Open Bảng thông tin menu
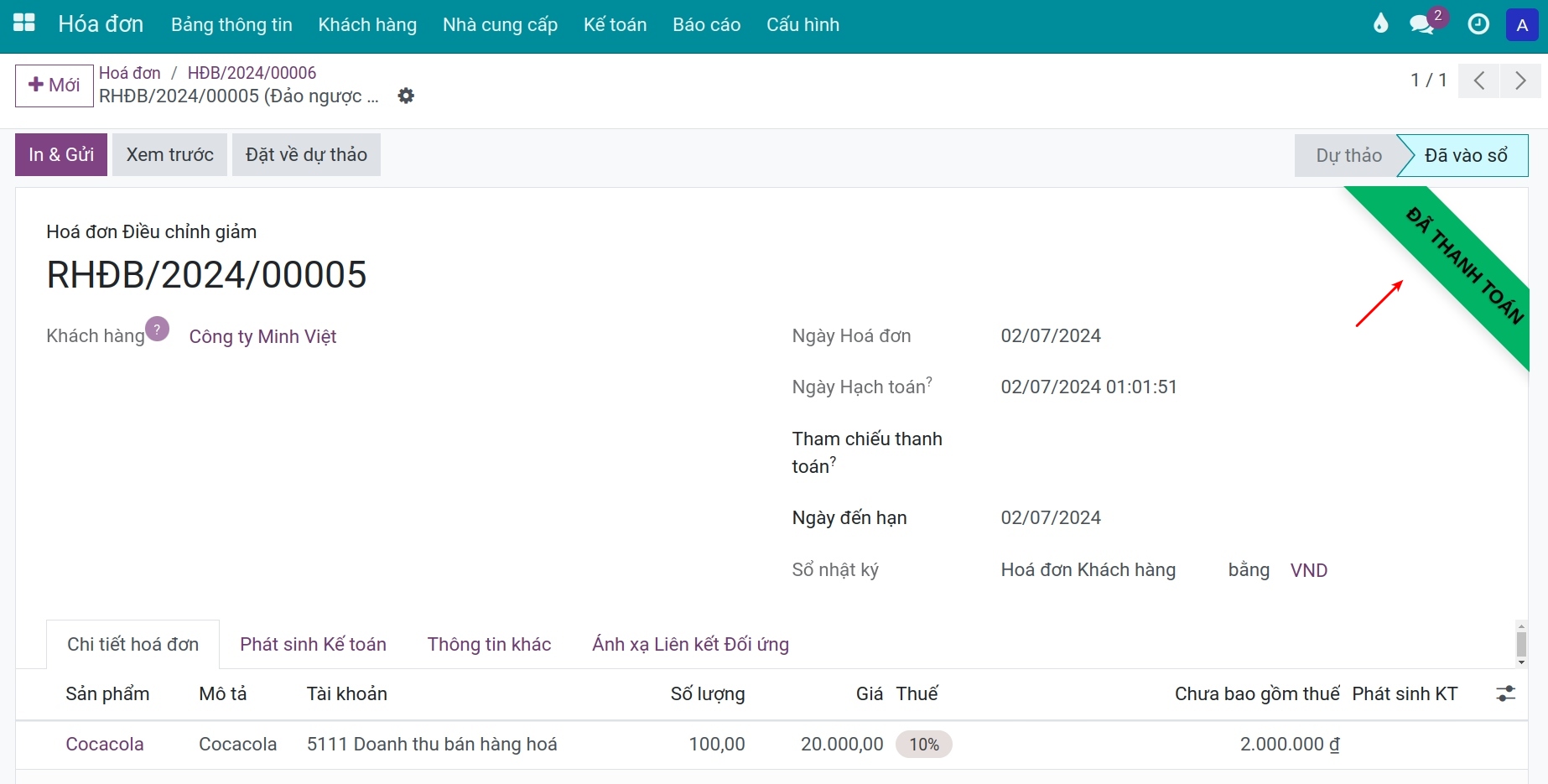 [x=231, y=25]
